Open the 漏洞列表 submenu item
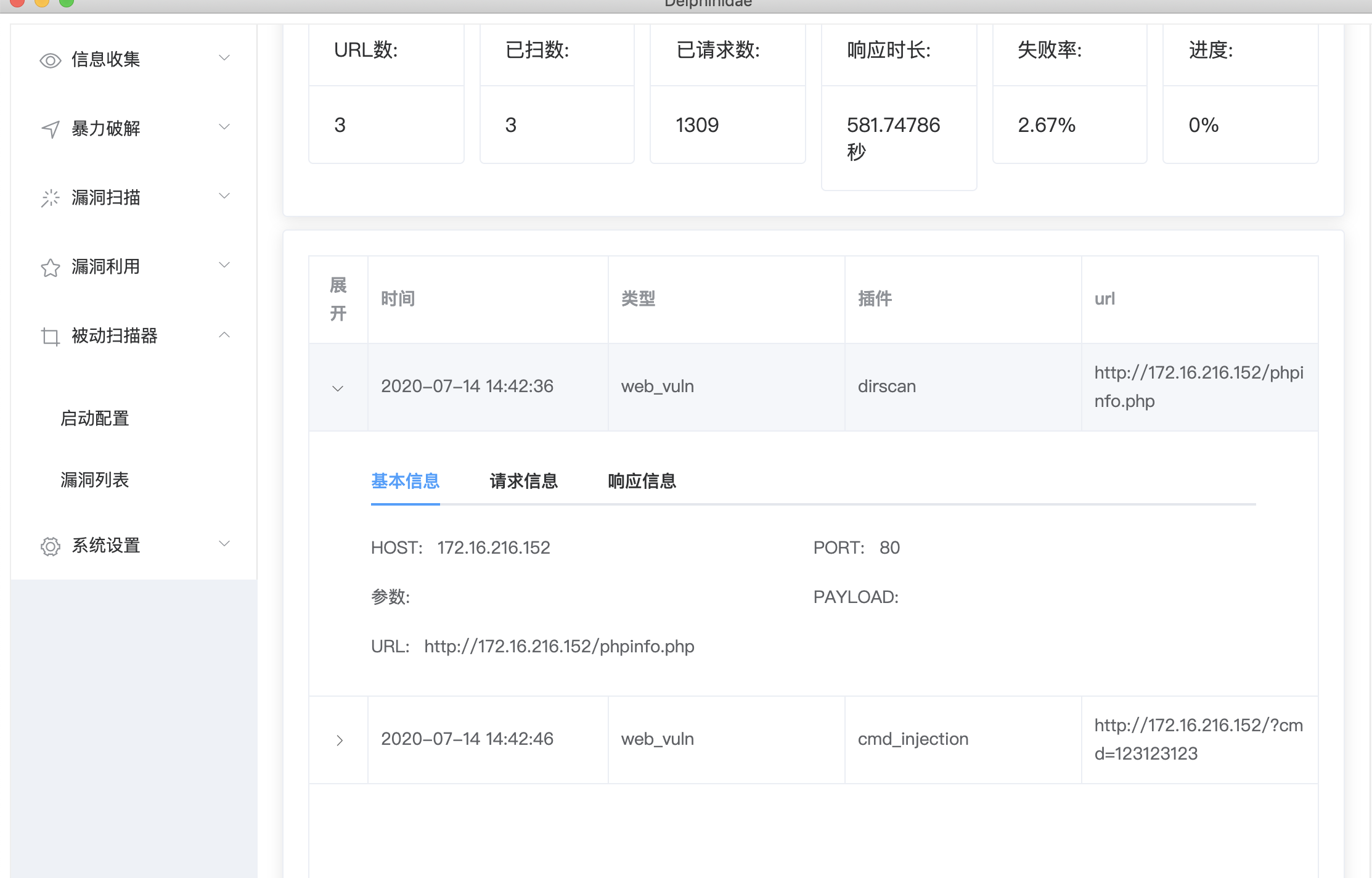This screenshot has width=1372, height=878. [x=94, y=480]
